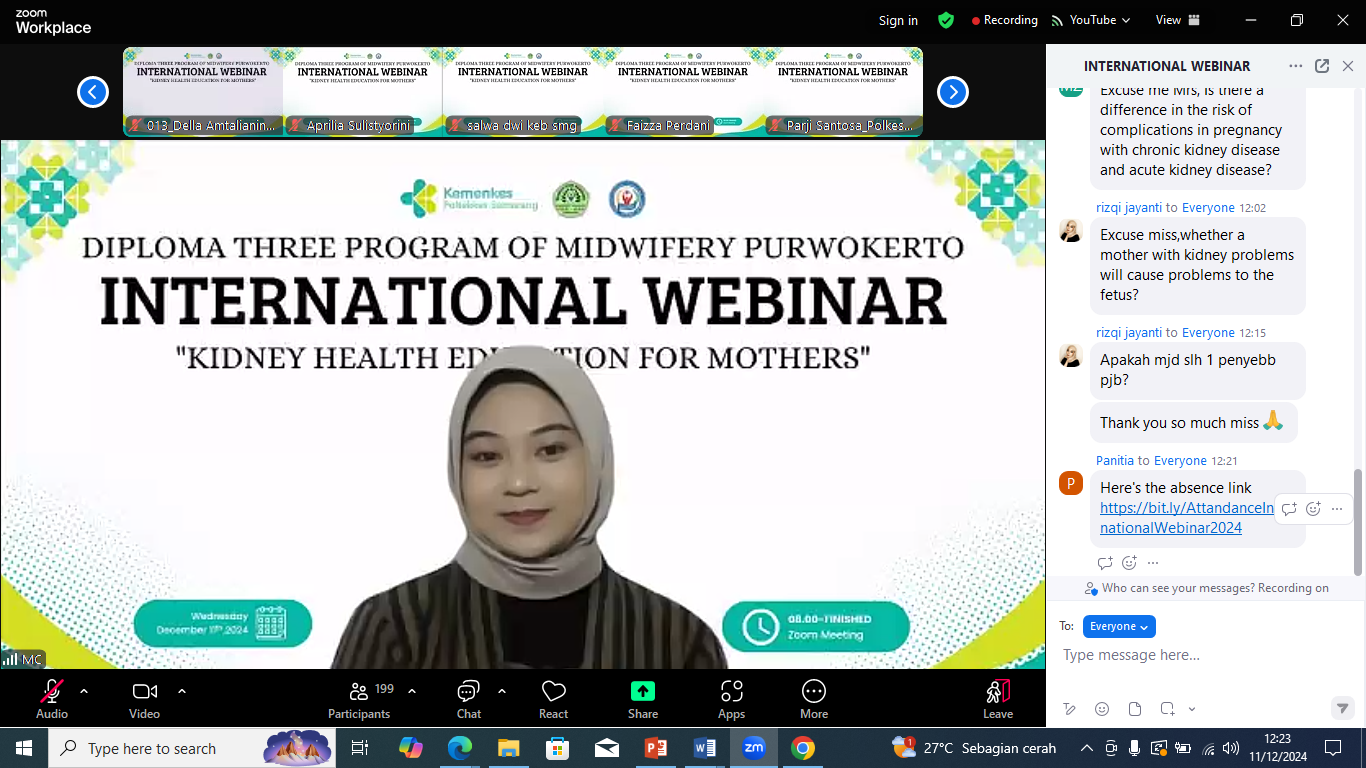1366x768 pixels.
Task: Open Task View on the taskbar
Action: coord(360,748)
